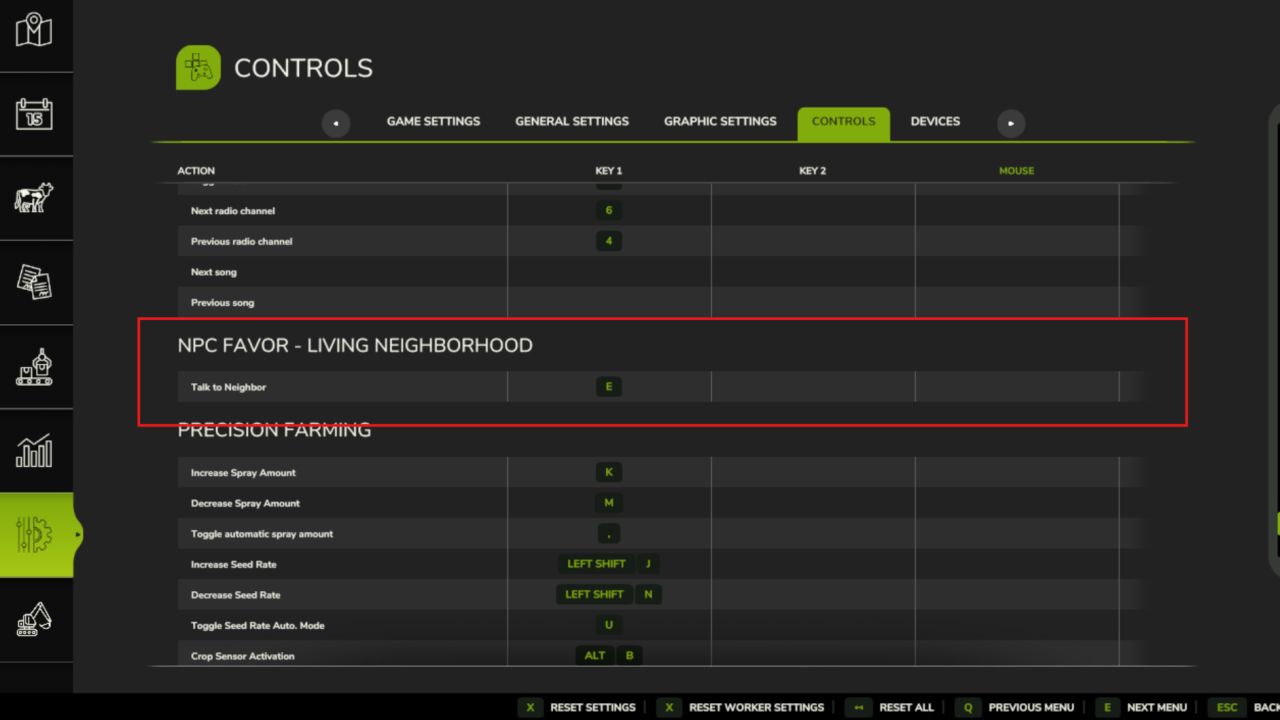
Task: Rebind the Talk to Neighbor E key
Action: [608, 387]
